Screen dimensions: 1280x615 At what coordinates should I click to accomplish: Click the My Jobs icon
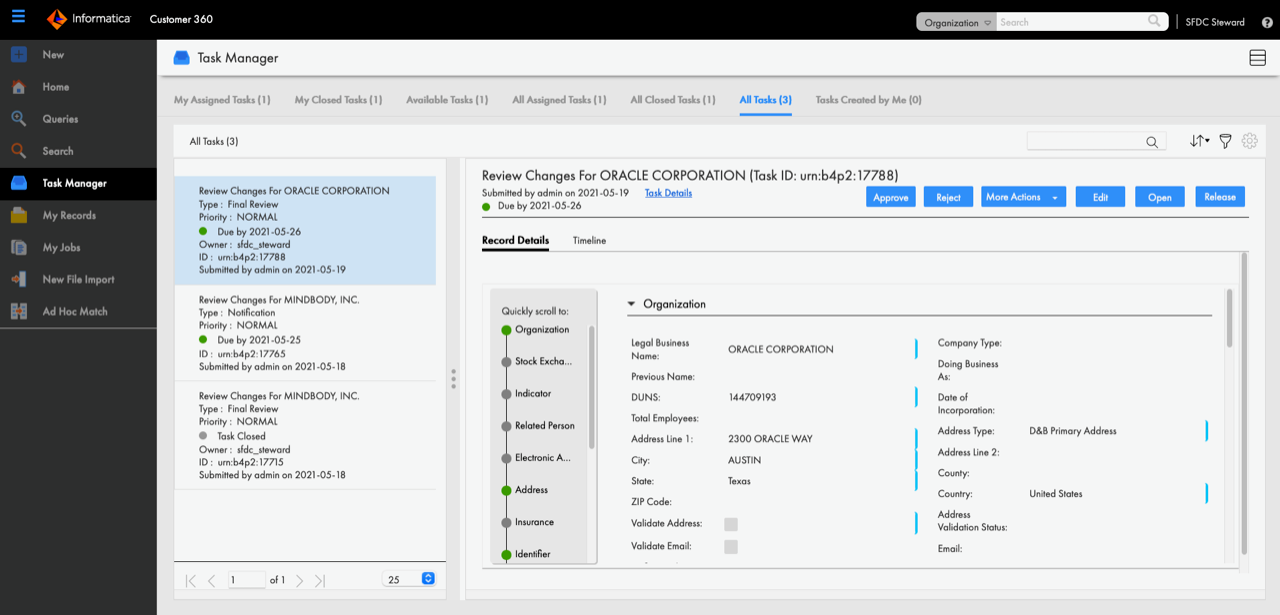18,247
